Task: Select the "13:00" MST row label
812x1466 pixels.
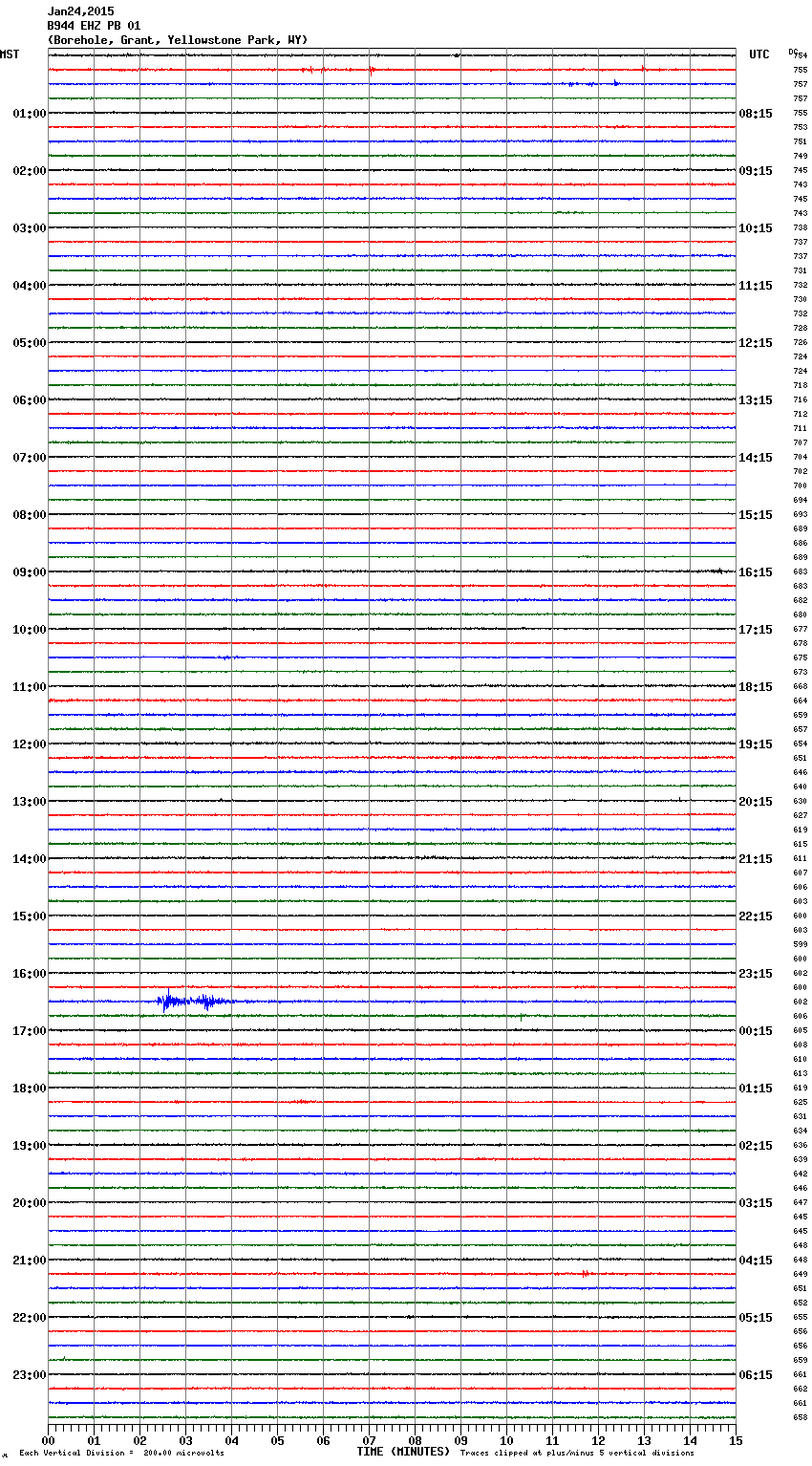Action: pos(30,802)
